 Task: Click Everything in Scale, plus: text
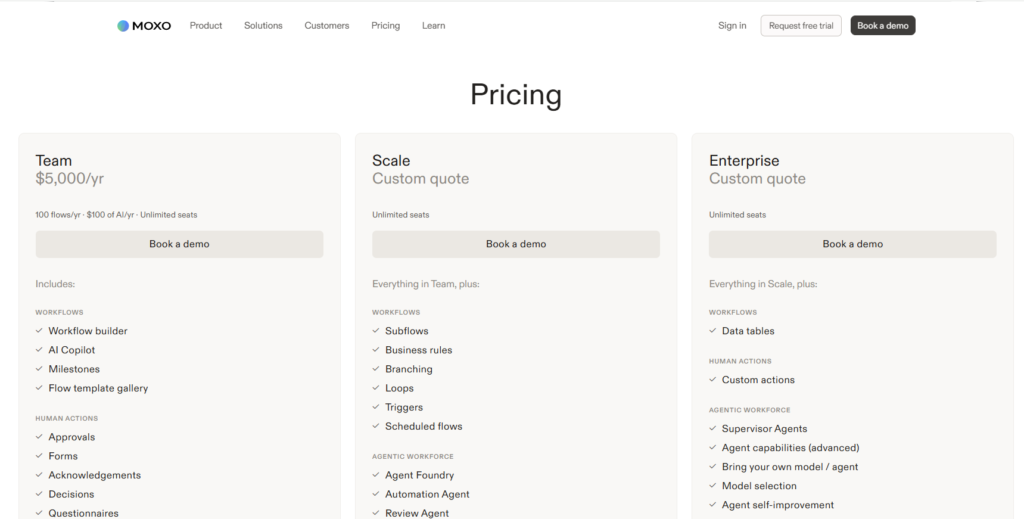point(763,284)
